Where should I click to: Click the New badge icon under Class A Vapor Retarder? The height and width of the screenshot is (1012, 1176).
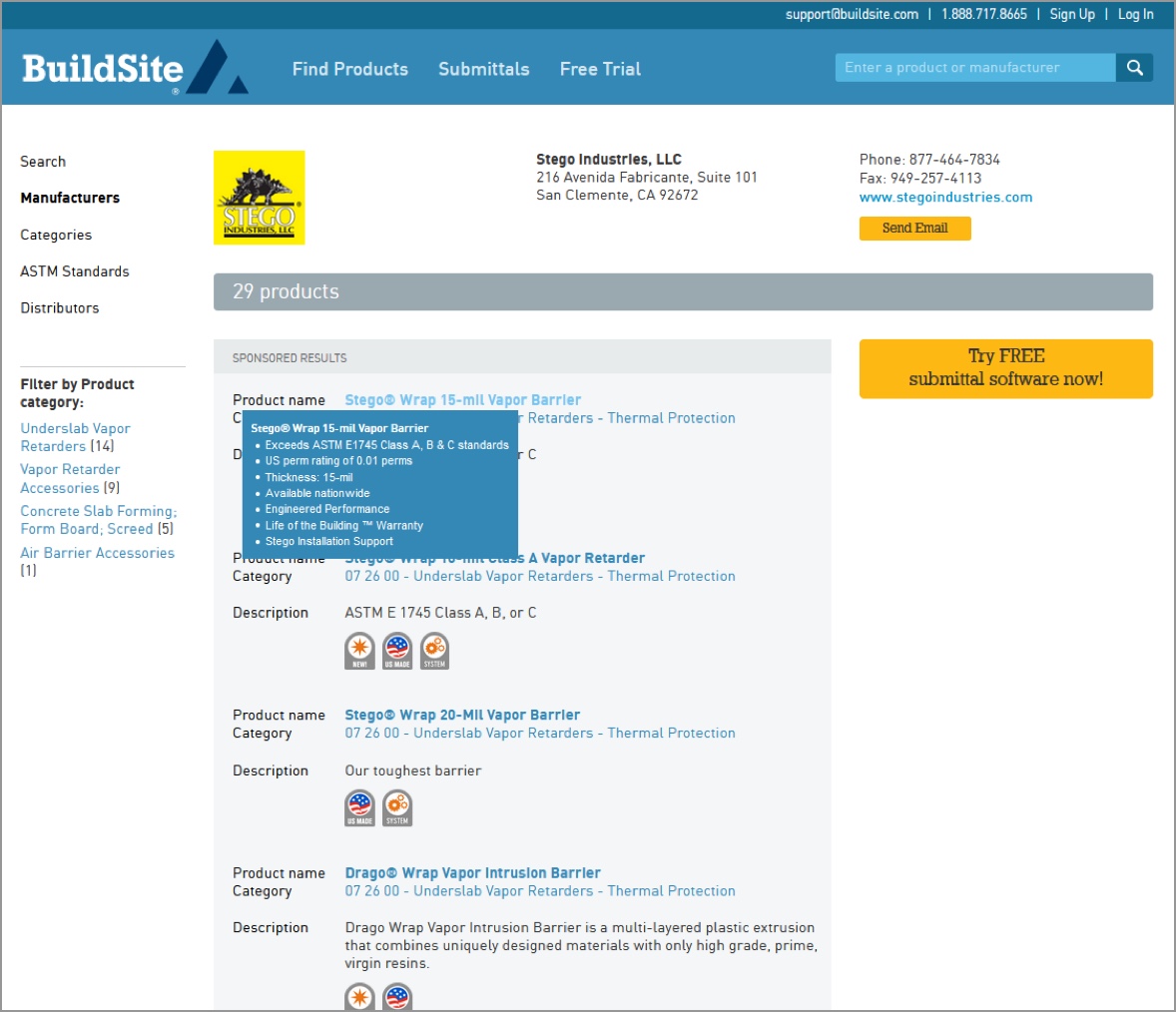point(360,651)
